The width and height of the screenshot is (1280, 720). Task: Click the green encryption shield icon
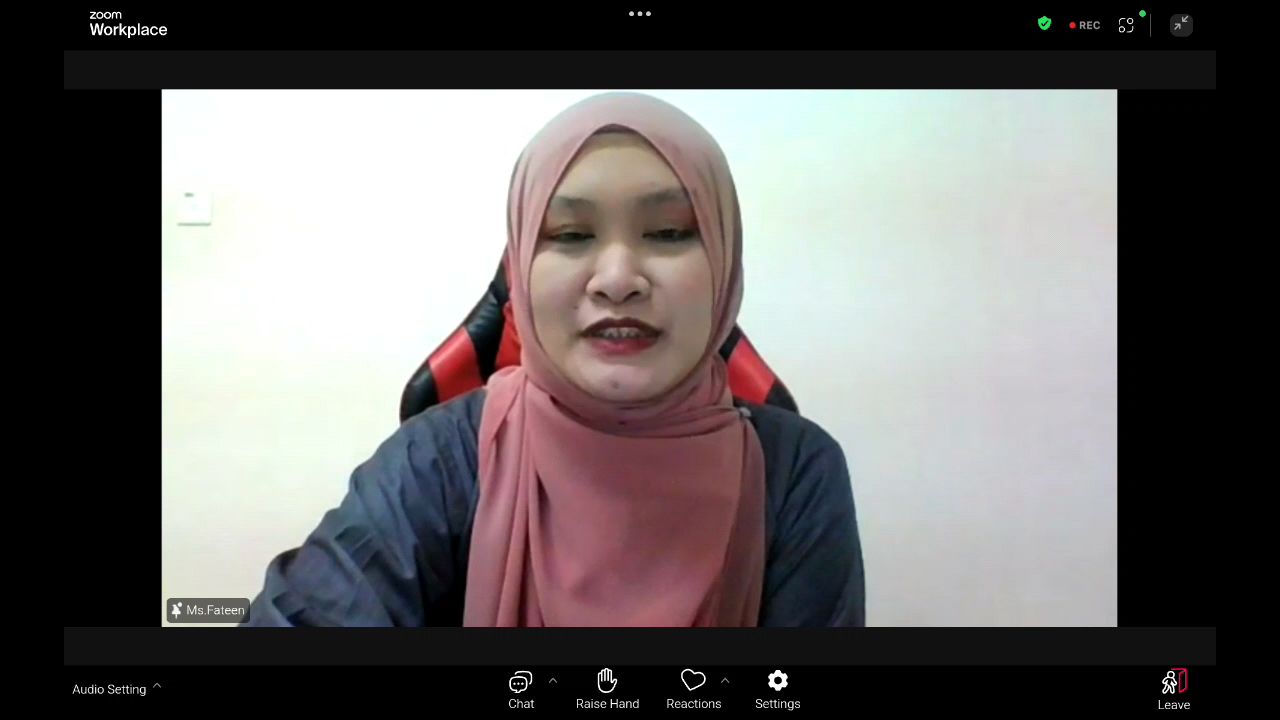coord(1044,24)
